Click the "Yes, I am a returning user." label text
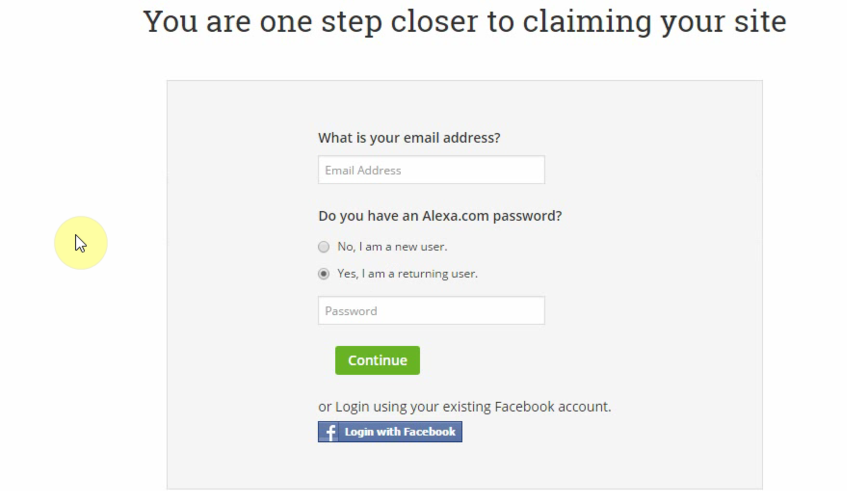Screen dimensions: 847x491 tap(407, 274)
